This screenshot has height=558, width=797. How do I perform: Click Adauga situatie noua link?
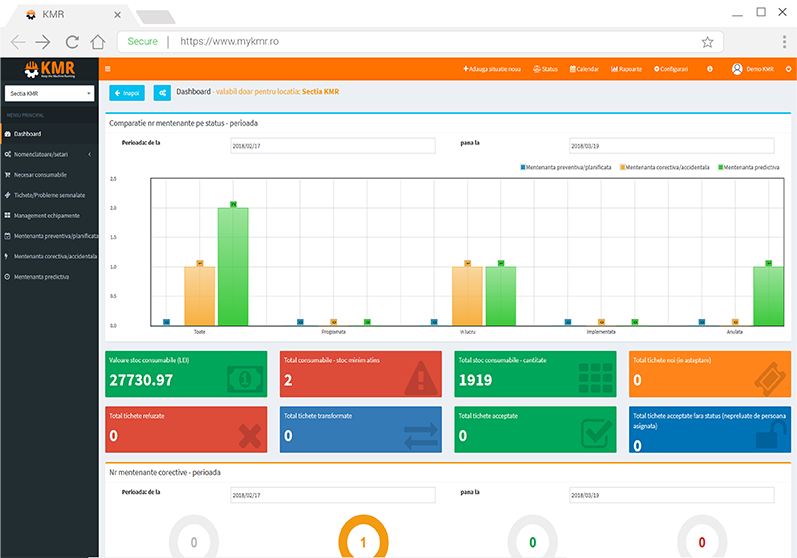(492, 69)
